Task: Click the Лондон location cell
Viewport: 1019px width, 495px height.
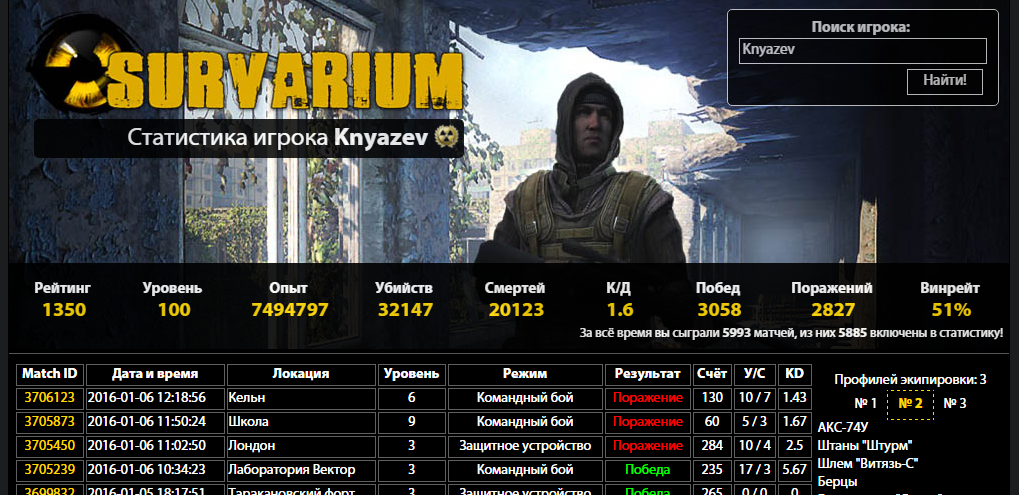Action: point(301,446)
